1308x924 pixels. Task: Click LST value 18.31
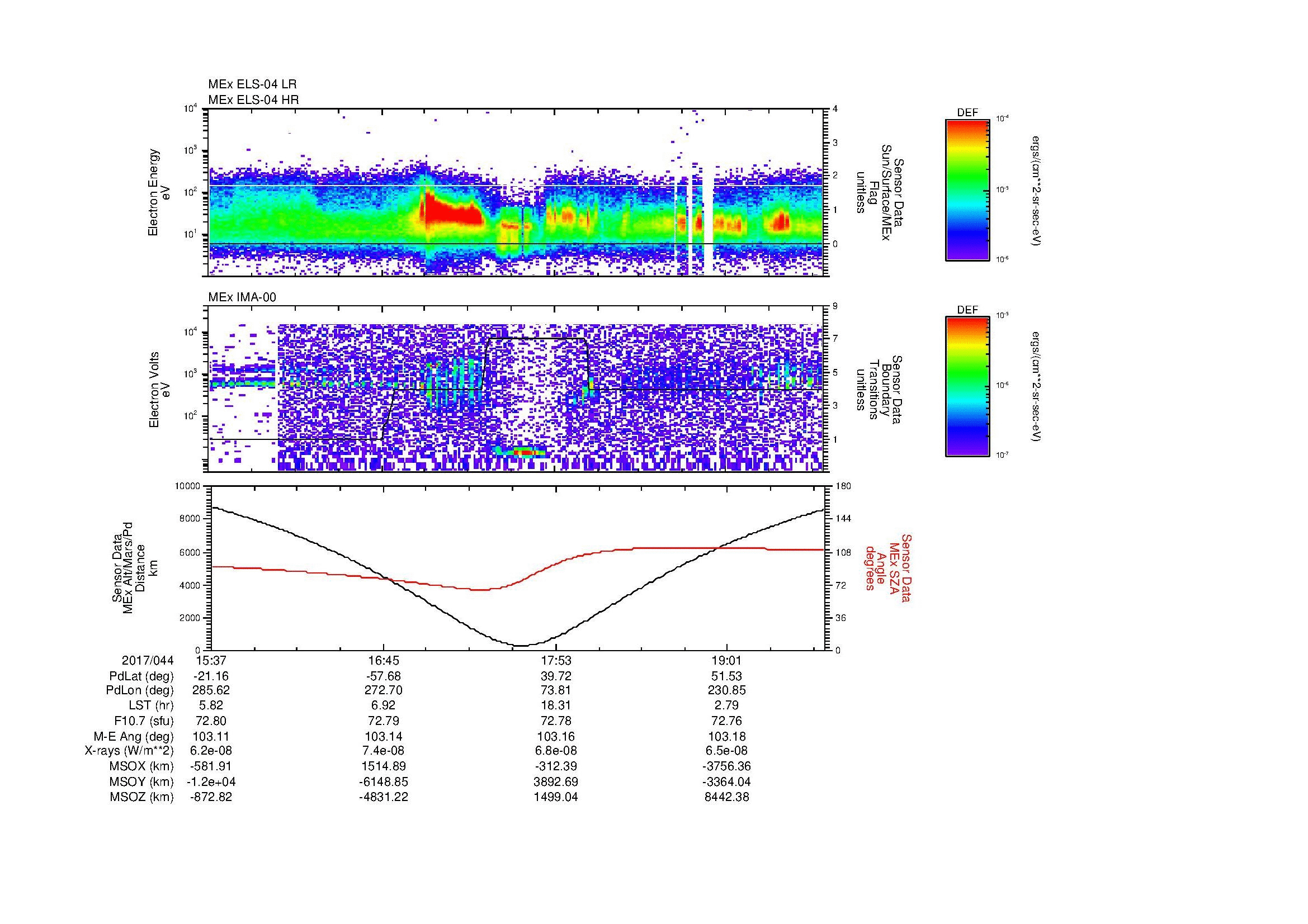coord(556,706)
